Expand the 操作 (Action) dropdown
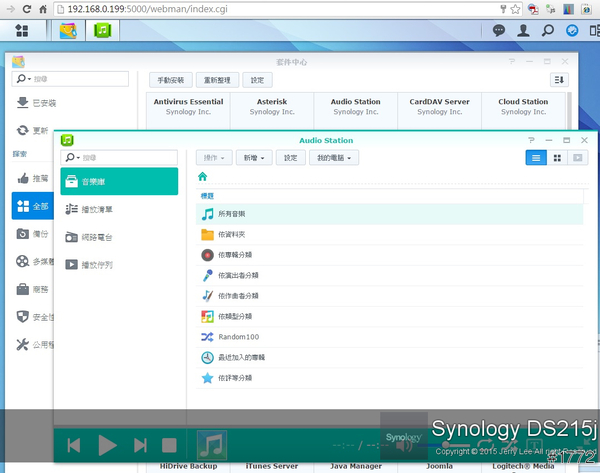Viewport: 600px width, 473px height. click(x=214, y=158)
